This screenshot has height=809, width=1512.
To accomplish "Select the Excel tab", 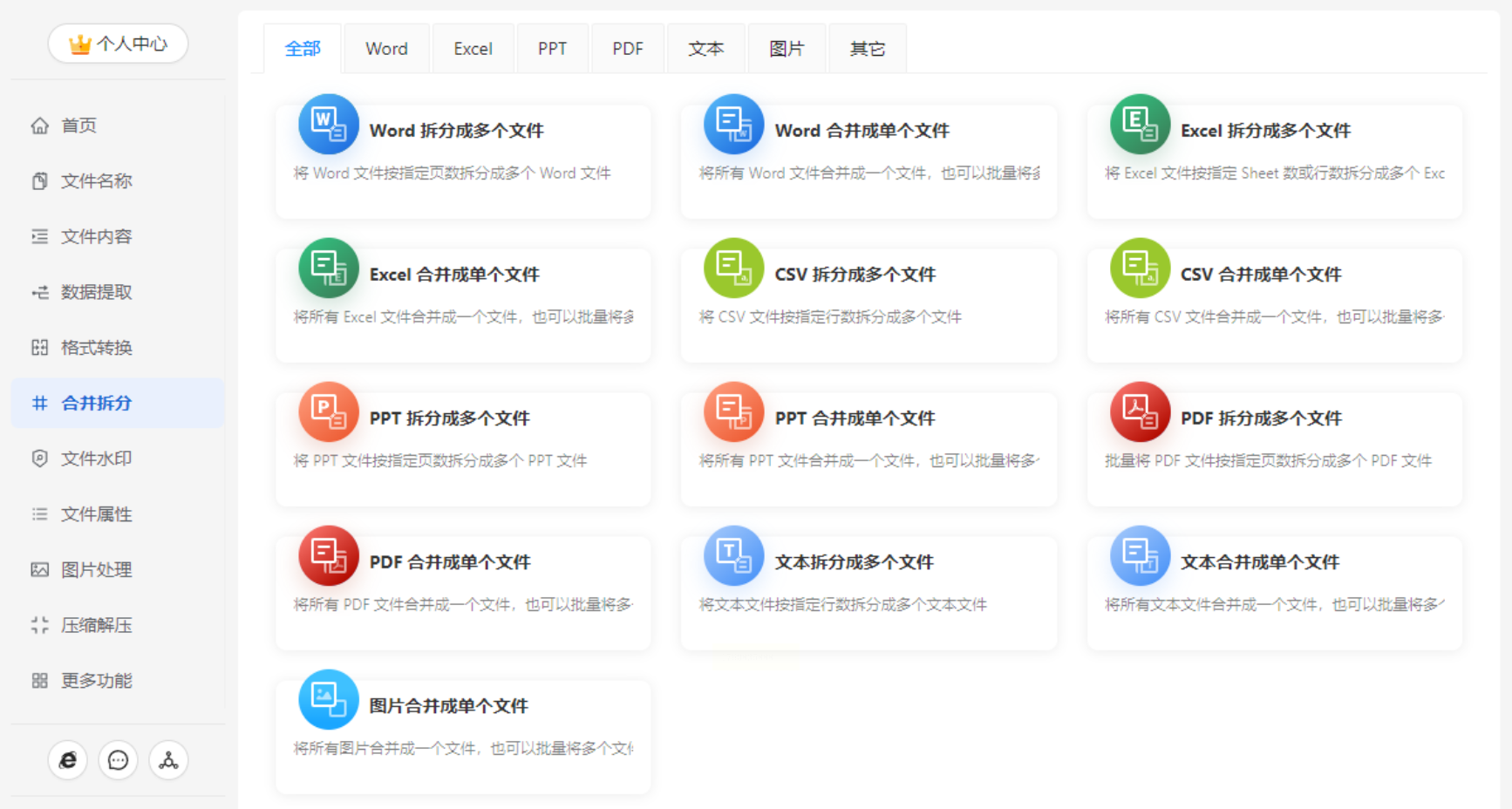I will (x=473, y=49).
